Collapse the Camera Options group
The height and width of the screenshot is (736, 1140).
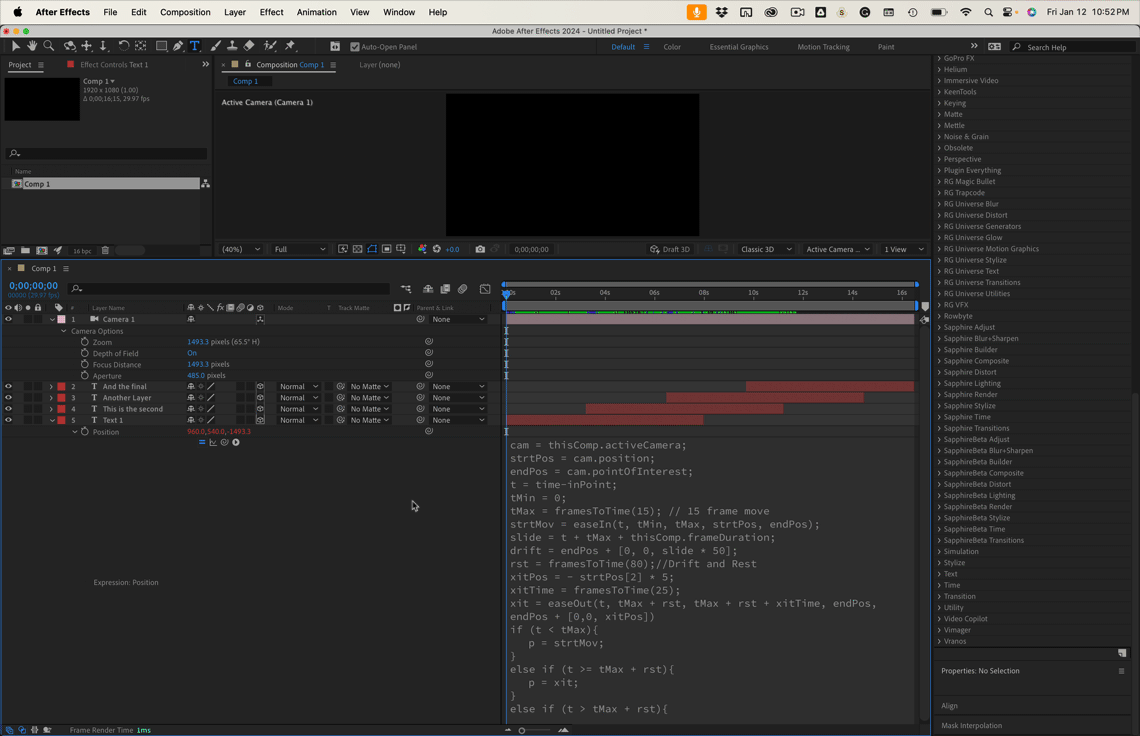tap(64, 331)
